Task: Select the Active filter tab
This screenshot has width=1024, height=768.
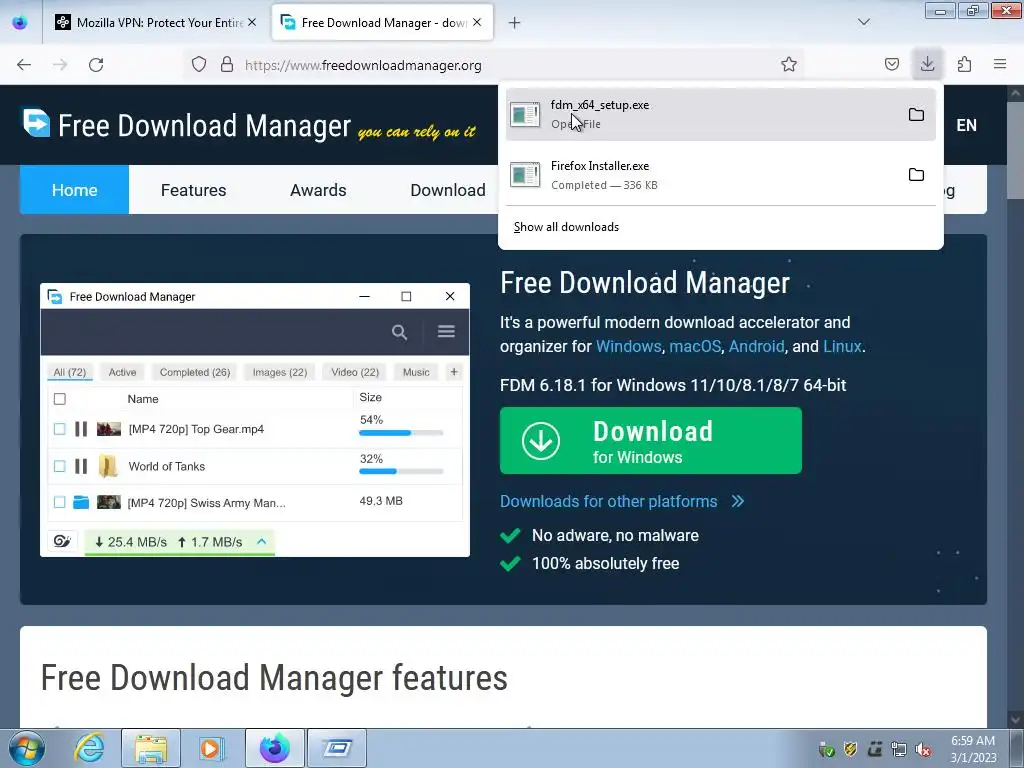Action: (x=122, y=372)
